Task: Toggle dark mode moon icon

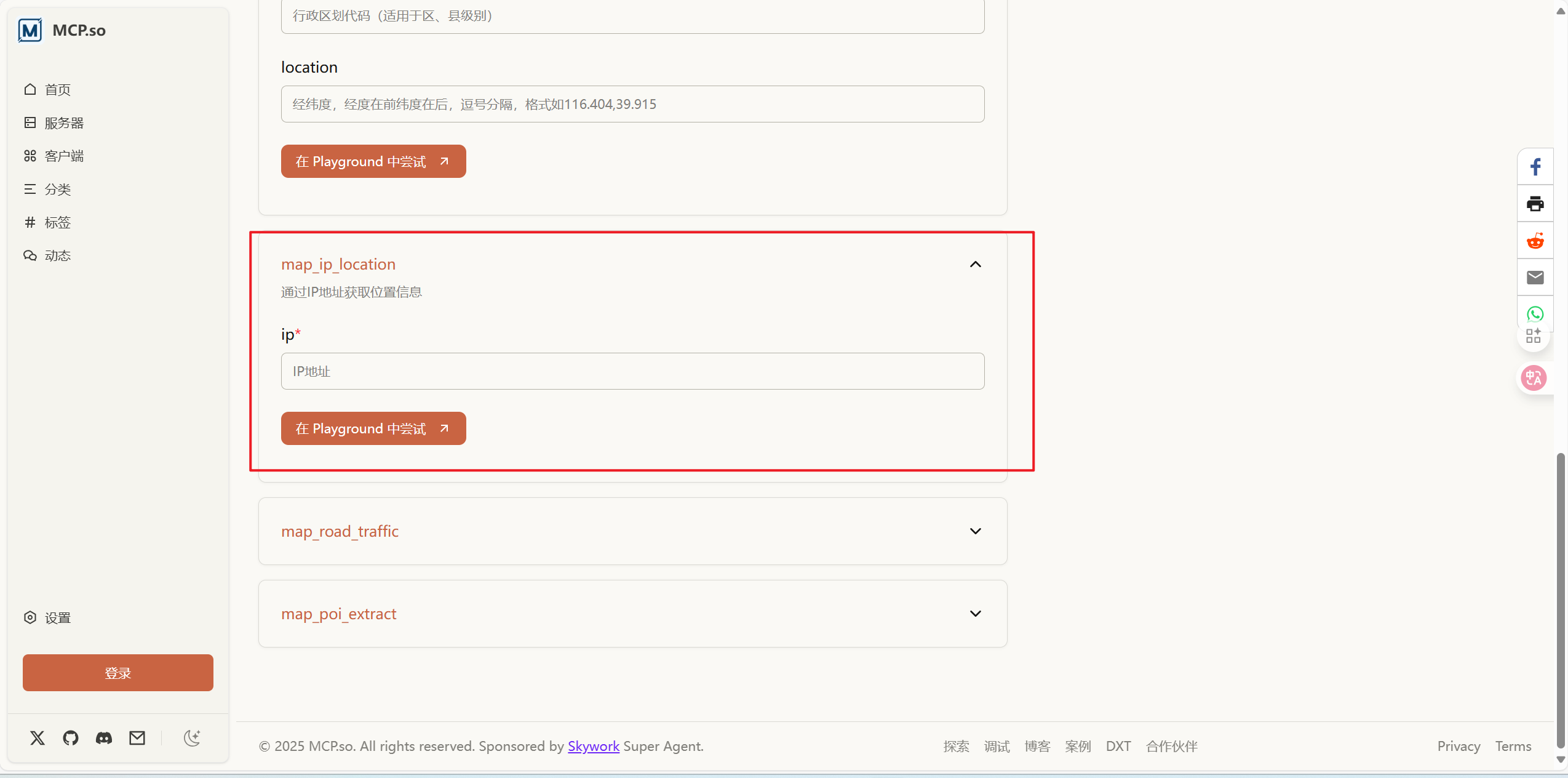Action: (192, 737)
